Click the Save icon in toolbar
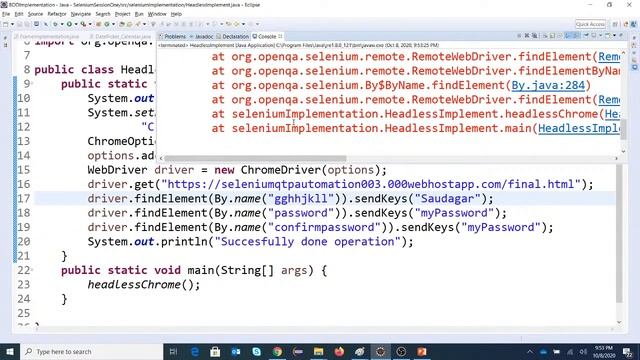 tap(20, 24)
